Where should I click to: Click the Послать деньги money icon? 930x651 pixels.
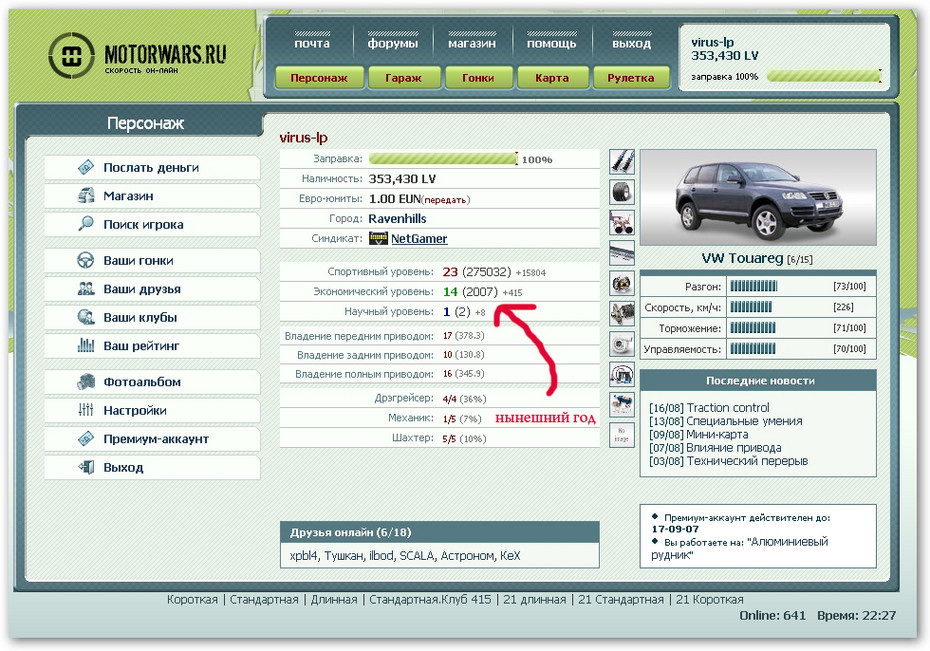pos(86,167)
